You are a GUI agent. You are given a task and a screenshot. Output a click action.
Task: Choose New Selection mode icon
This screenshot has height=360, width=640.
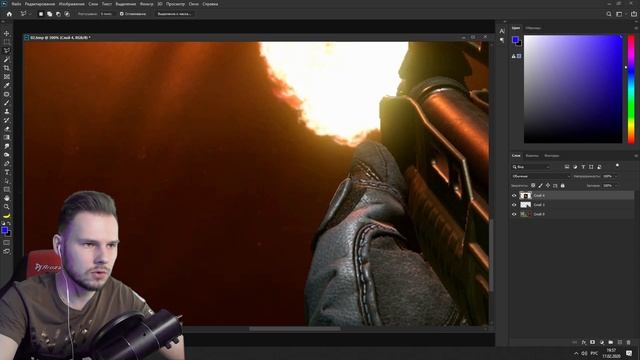[x=41, y=14]
